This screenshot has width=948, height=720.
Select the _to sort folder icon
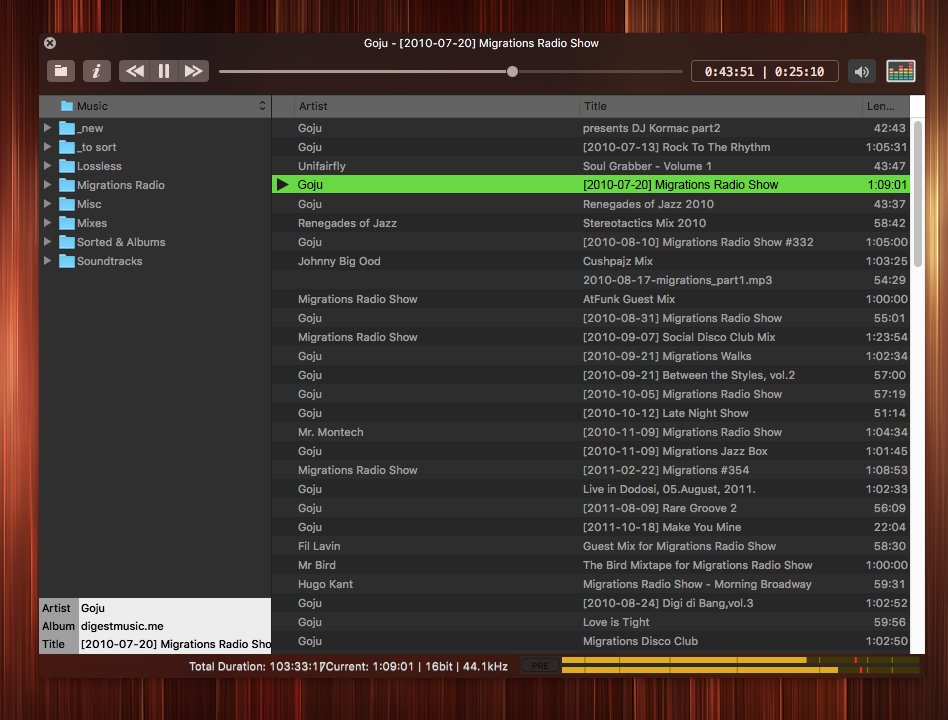67,147
